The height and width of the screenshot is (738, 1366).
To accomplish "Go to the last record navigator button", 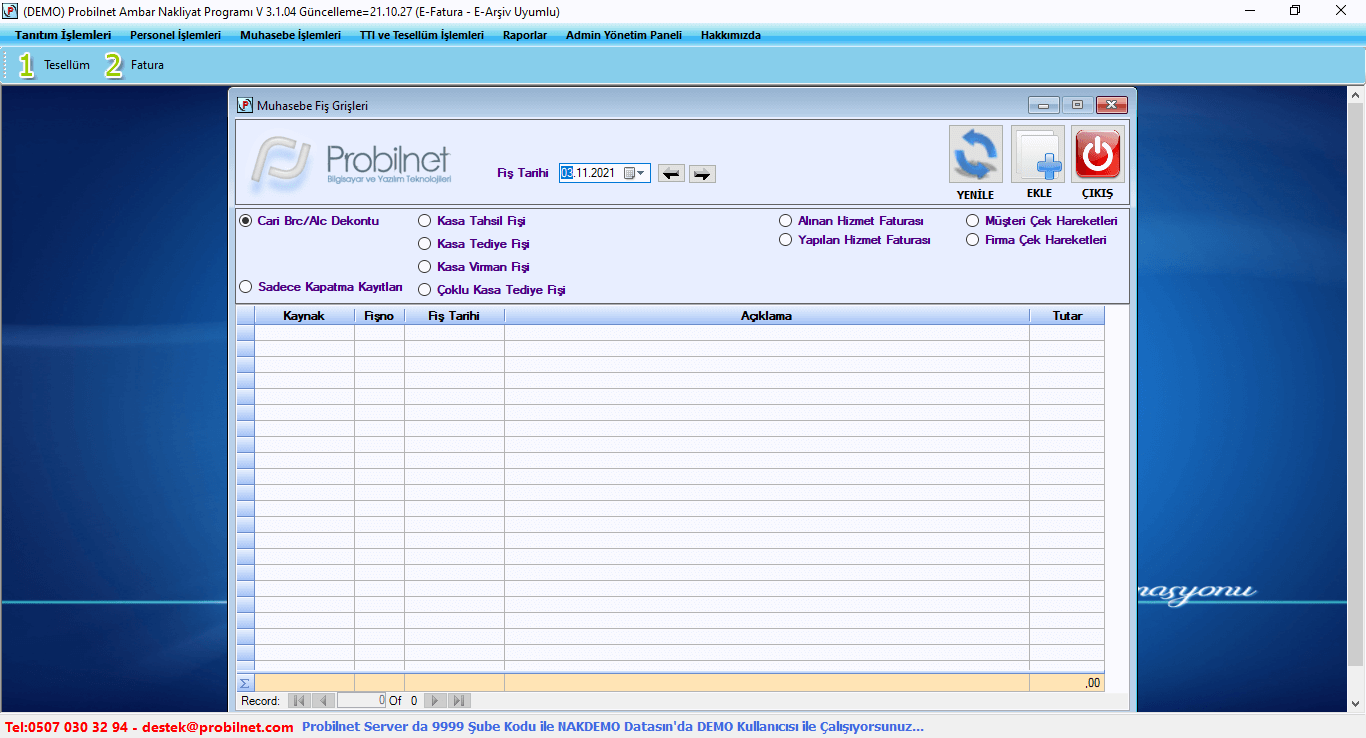I will (x=459, y=701).
